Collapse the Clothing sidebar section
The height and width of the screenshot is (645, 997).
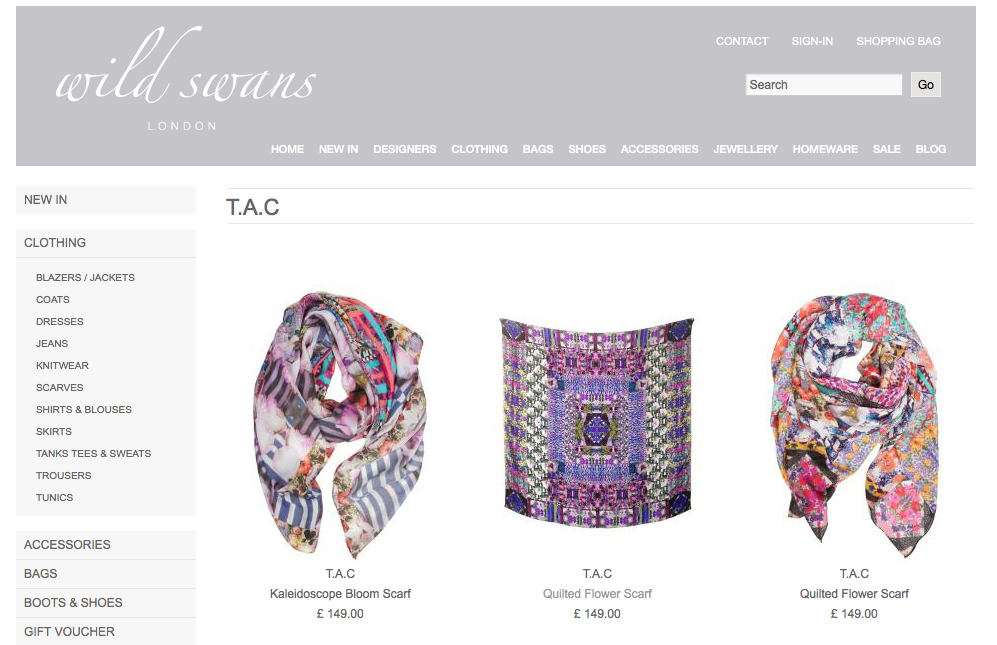tap(106, 243)
